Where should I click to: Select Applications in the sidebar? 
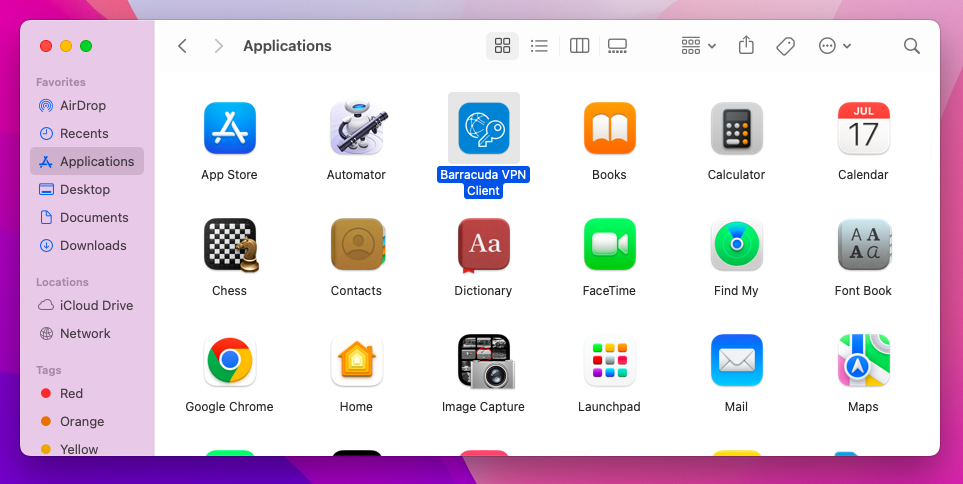(x=87, y=162)
